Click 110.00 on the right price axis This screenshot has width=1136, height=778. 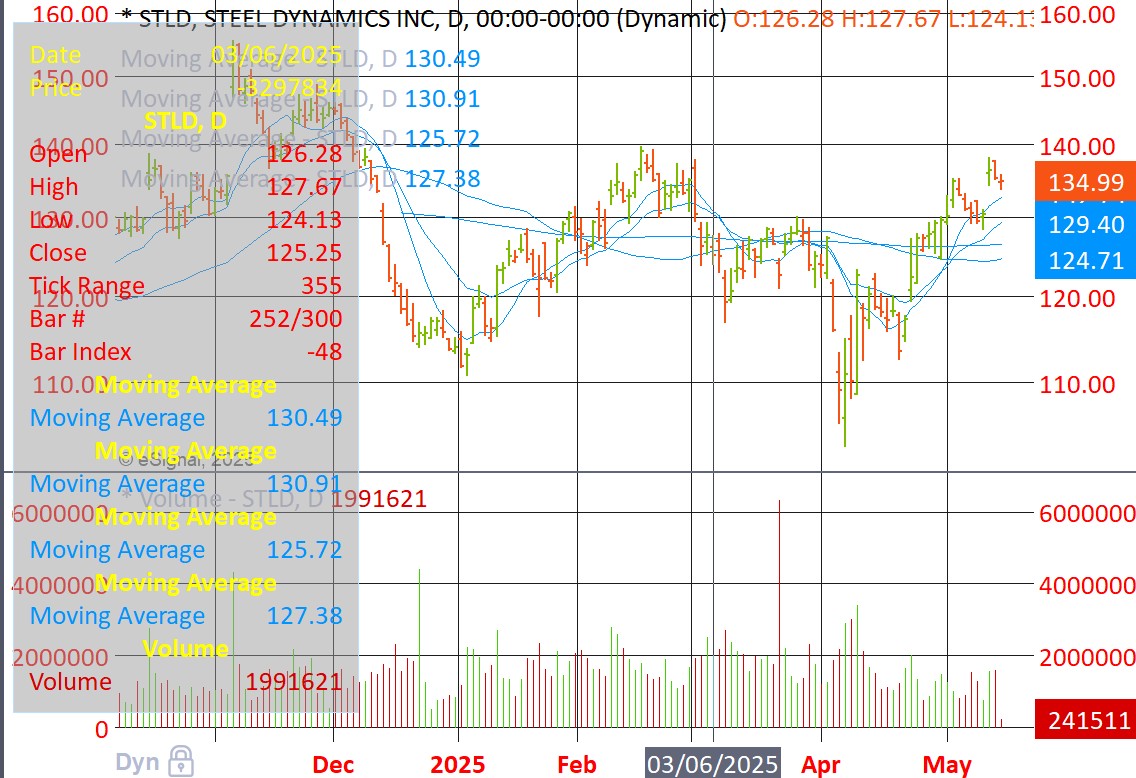(x=1077, y=385)
